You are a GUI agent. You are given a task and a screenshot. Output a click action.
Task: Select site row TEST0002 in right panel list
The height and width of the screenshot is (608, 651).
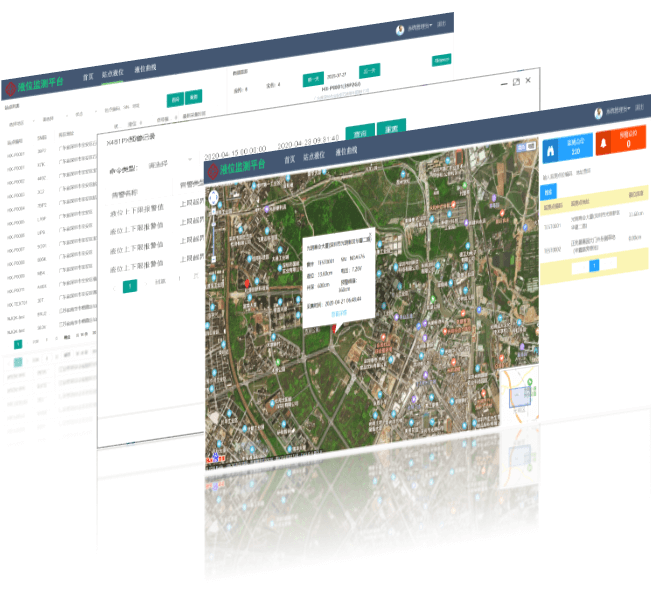click(x=594, y=244)
